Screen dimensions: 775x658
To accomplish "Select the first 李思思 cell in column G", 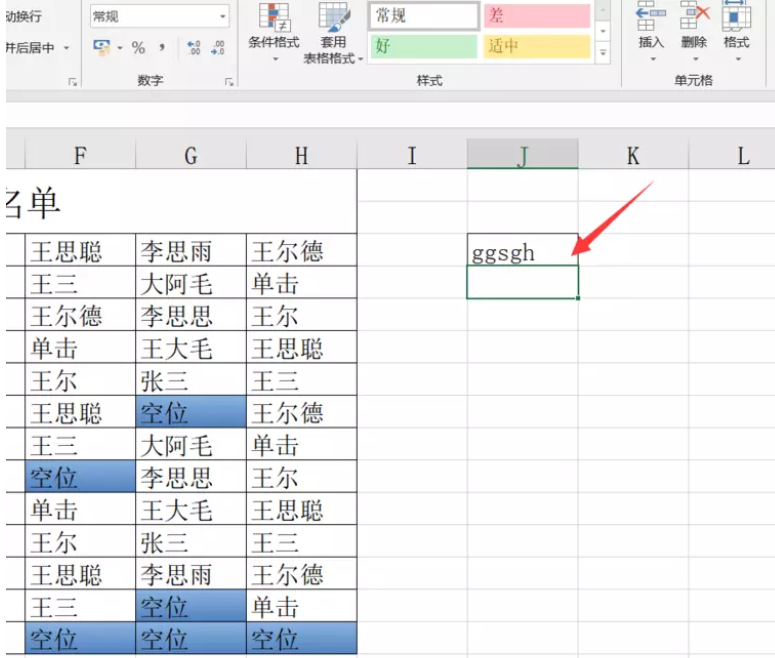I will [191, 315].
